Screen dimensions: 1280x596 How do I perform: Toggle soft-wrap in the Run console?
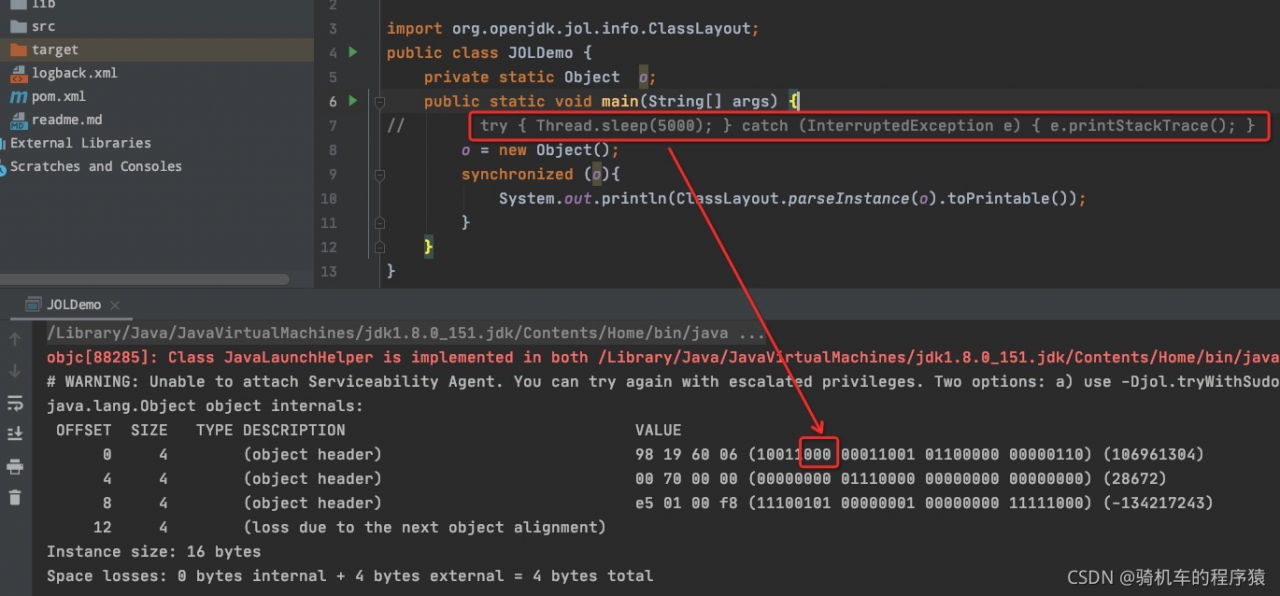point(15,403)
